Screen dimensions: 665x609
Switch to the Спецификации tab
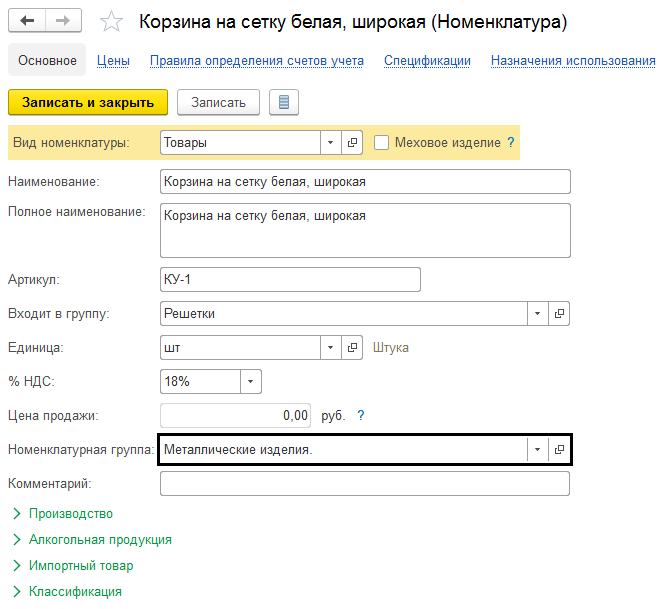point(427,61)
